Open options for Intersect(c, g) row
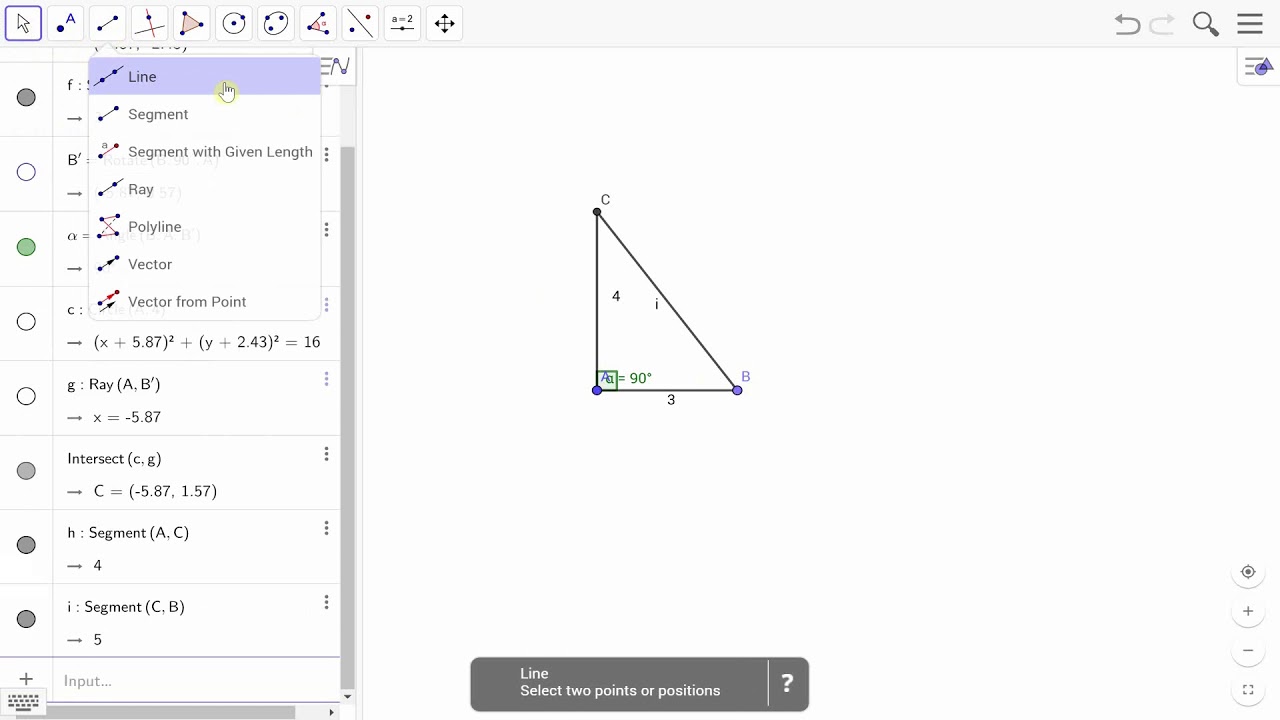1280x720 pixels. (x=326, y=454)
